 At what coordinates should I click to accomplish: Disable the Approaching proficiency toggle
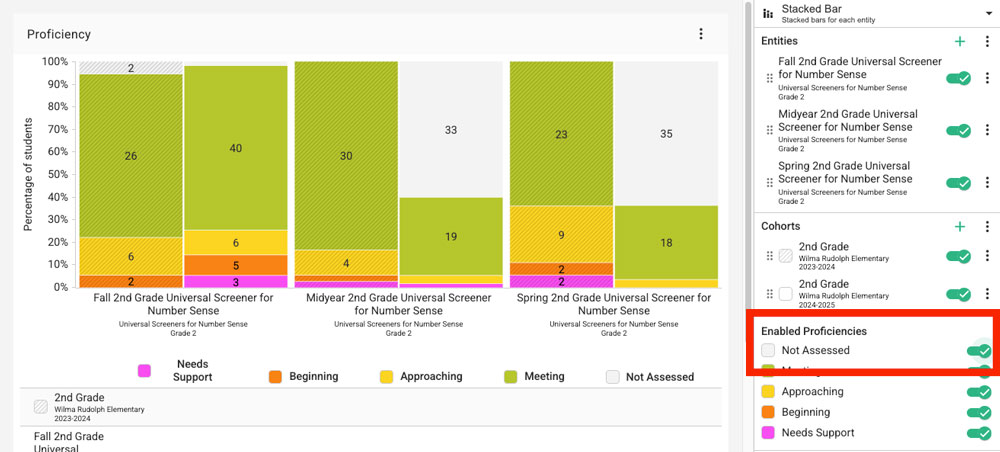click(978, 392)
